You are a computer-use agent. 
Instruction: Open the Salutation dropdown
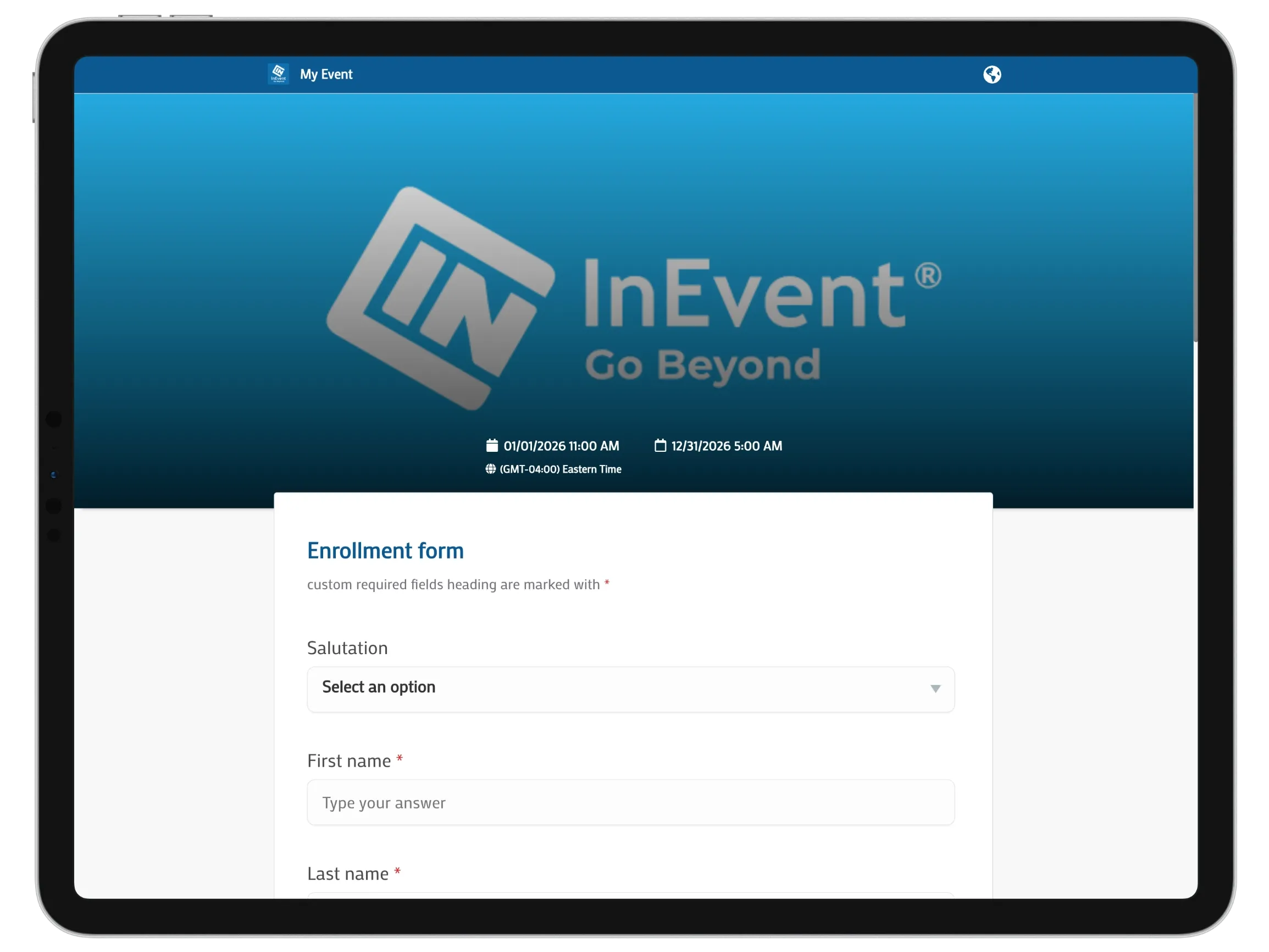pyautogui.click(x=630, y=689)
